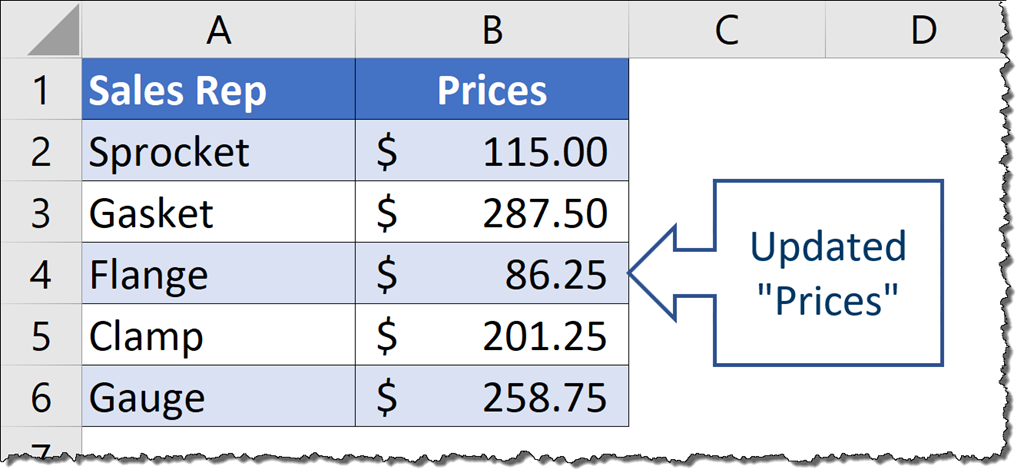Click the Sales Rep header cell
The width and height of the screenshot is (1024, 476).
pyautogui.click(x=218, y=91)
